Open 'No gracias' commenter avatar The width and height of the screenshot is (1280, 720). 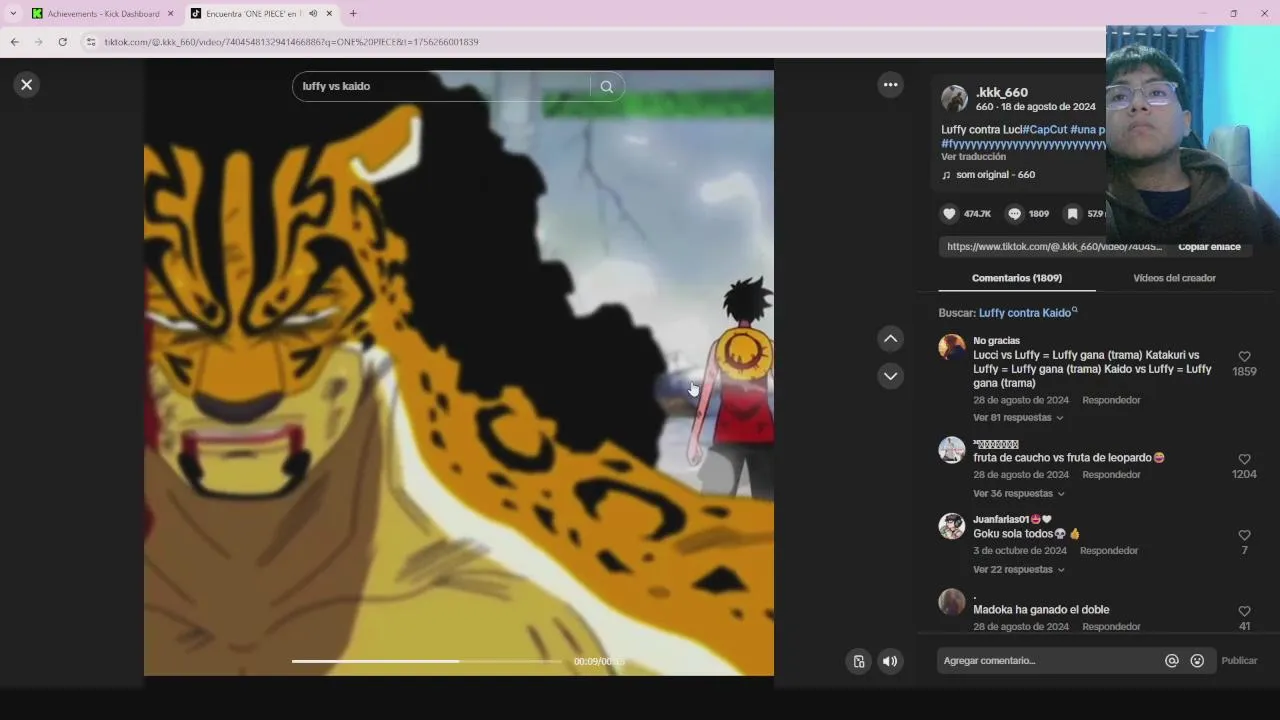[x=952, y=347]
